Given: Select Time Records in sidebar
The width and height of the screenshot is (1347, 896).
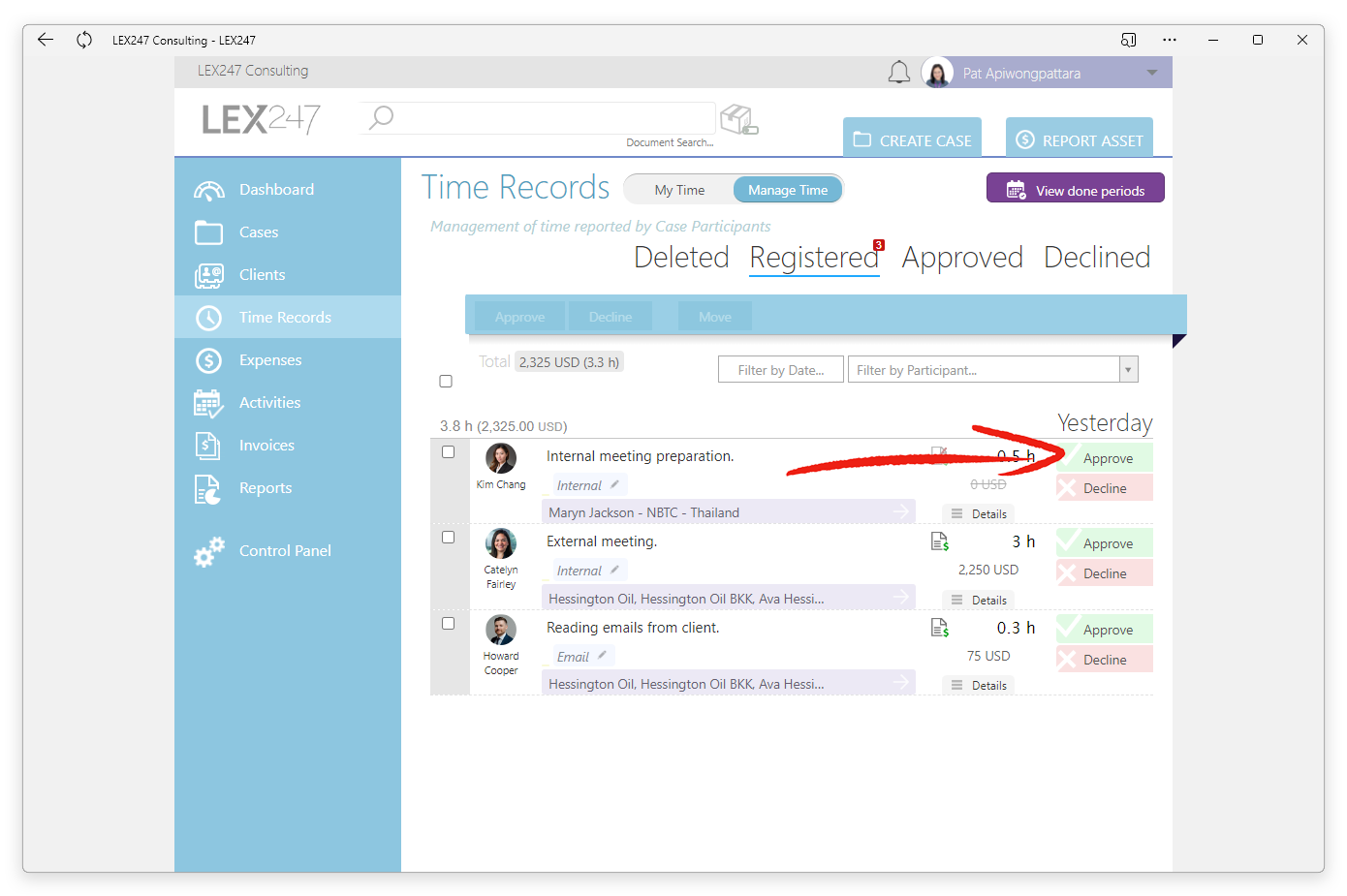Looking at the screenshot, I should pos(288,317).
